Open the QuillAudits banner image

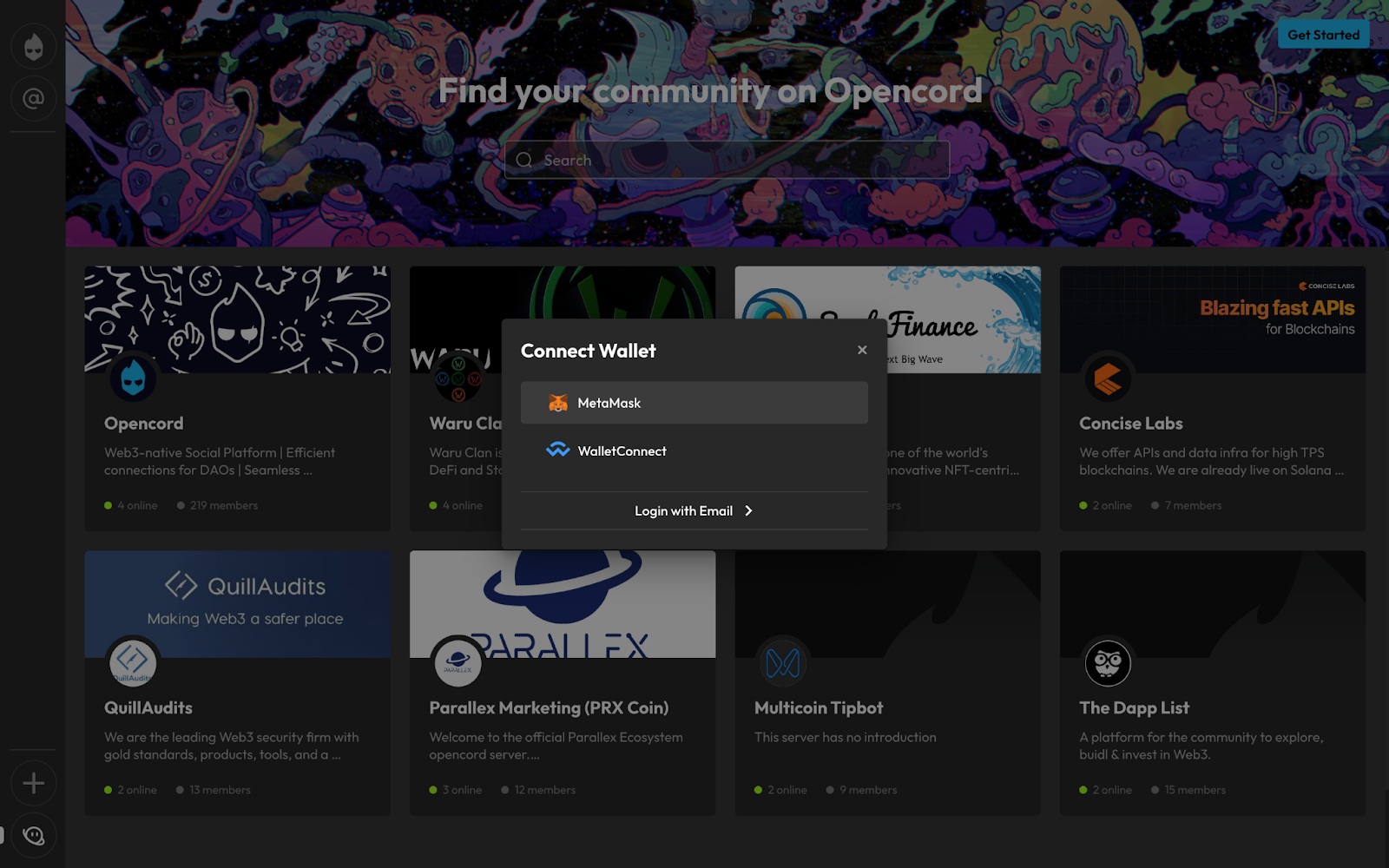pyautogui.click(x=237, y=604)
